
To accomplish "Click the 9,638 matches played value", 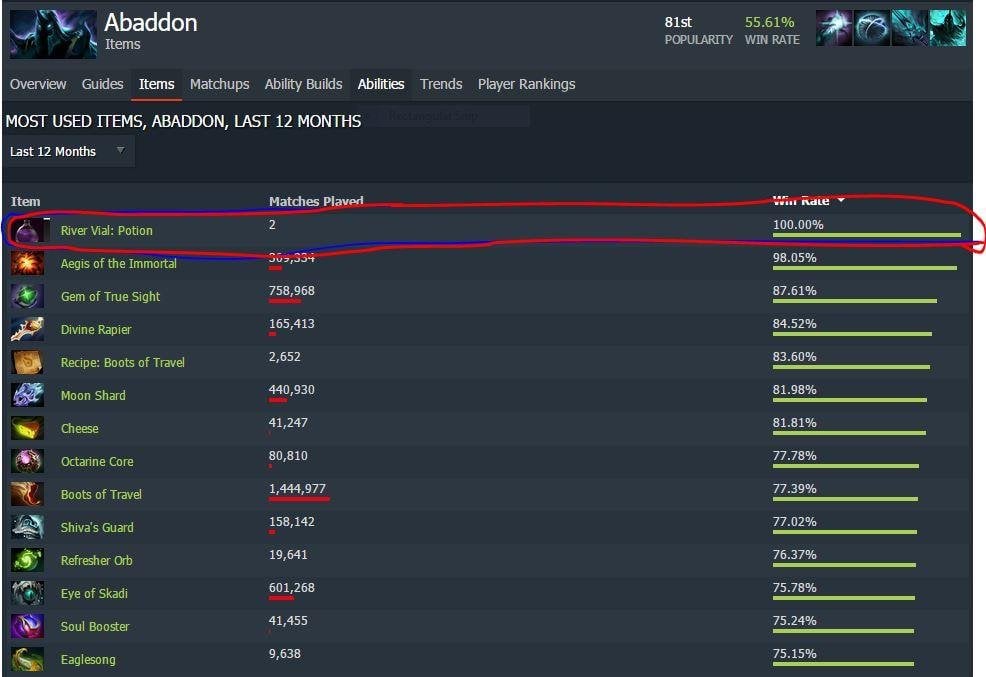I will pos(285,654).
